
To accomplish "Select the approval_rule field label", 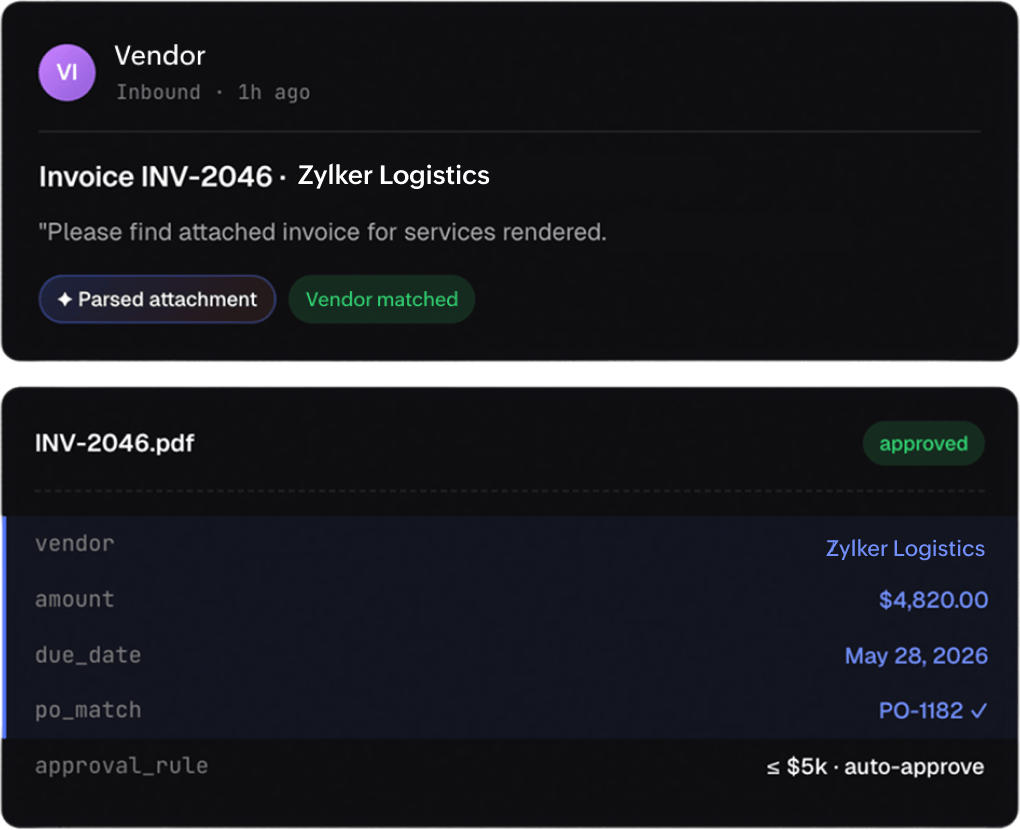I will click(x=122, y=766).
